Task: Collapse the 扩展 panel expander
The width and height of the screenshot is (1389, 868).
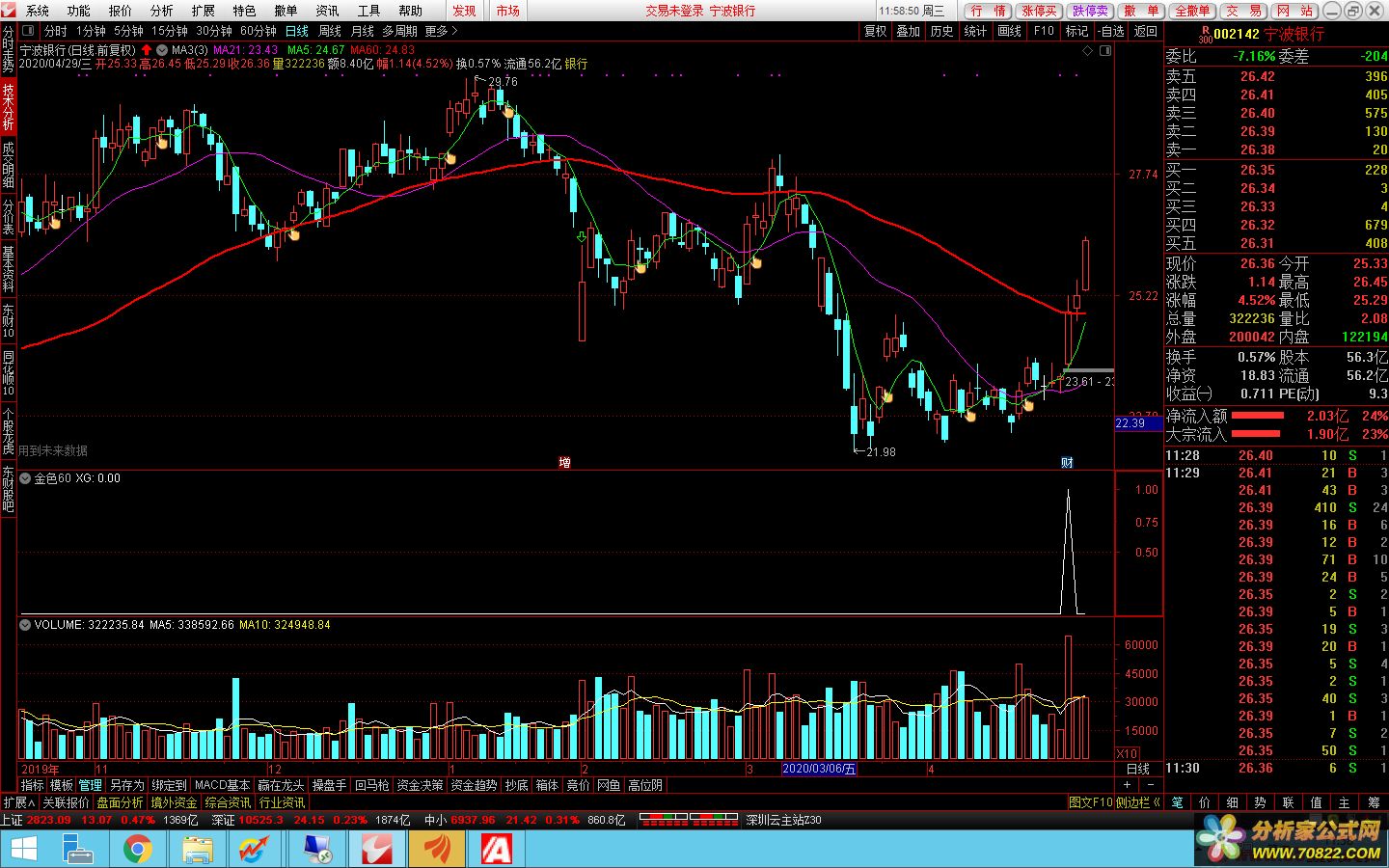Action: 18,802
